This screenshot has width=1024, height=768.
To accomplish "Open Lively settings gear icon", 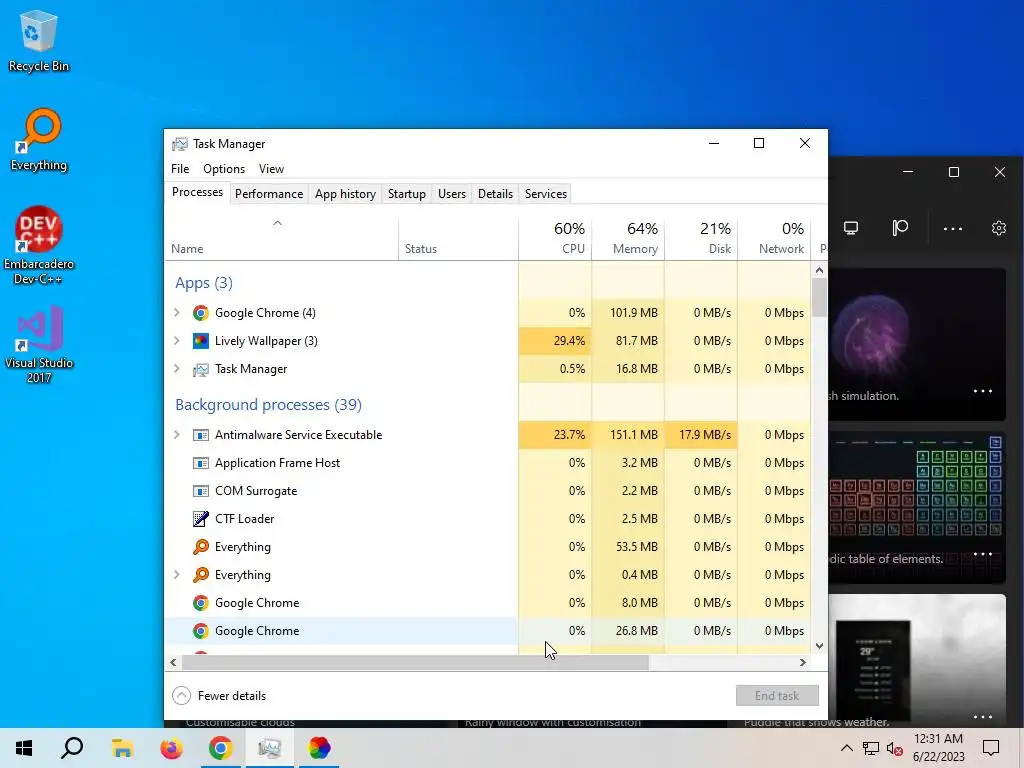I will 999,228.
